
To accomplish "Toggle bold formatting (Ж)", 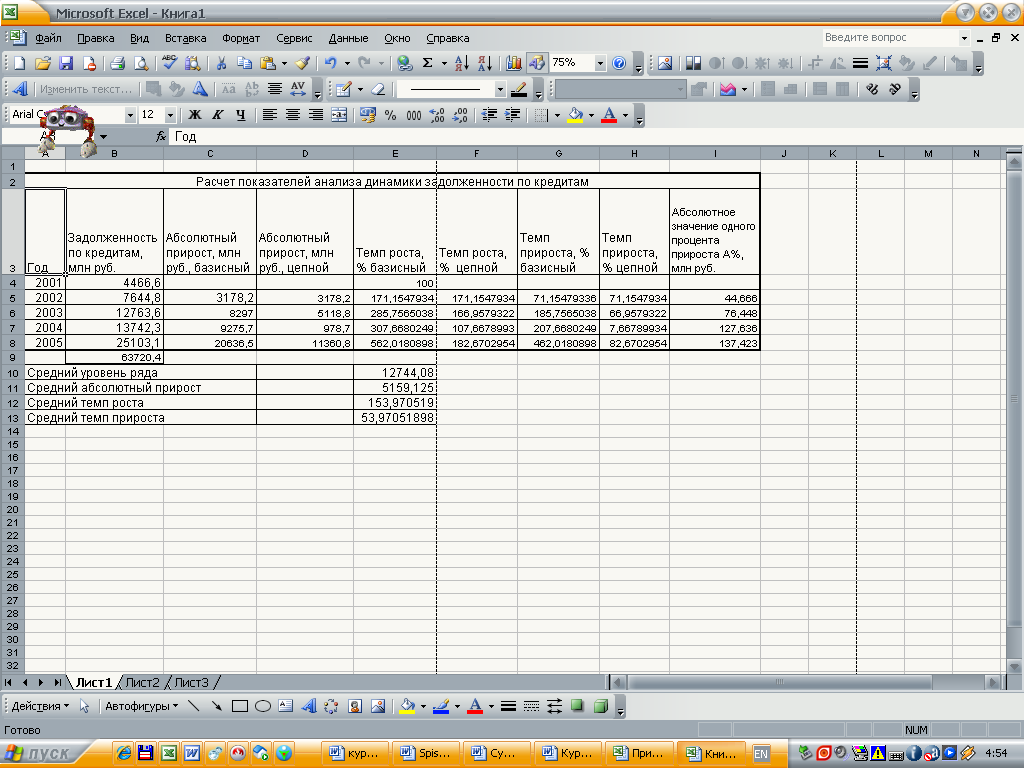I will tap(195, 115).
